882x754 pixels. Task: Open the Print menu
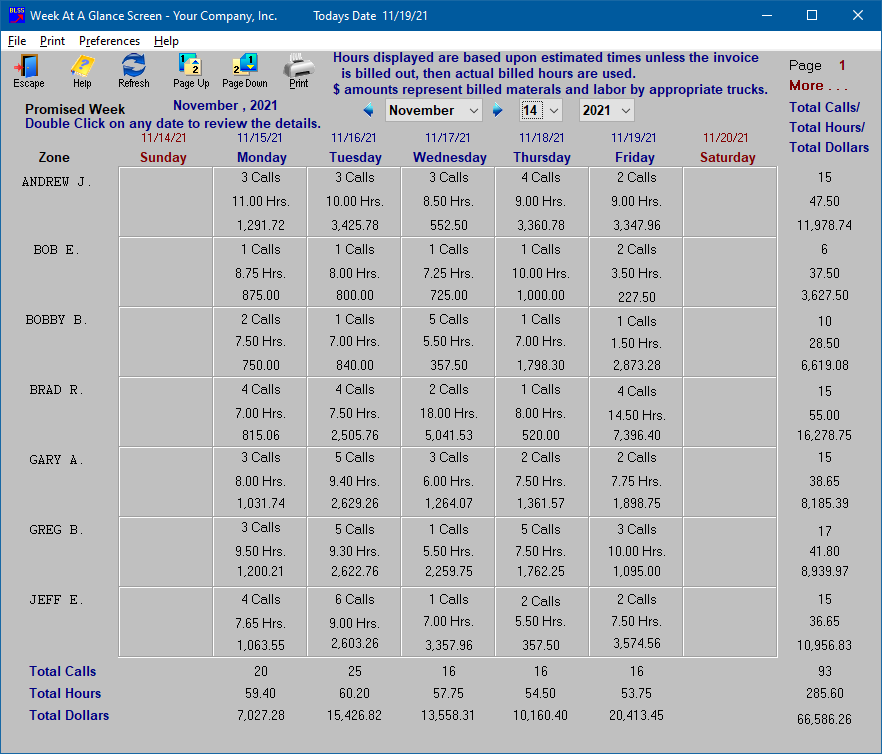point(52,41)
